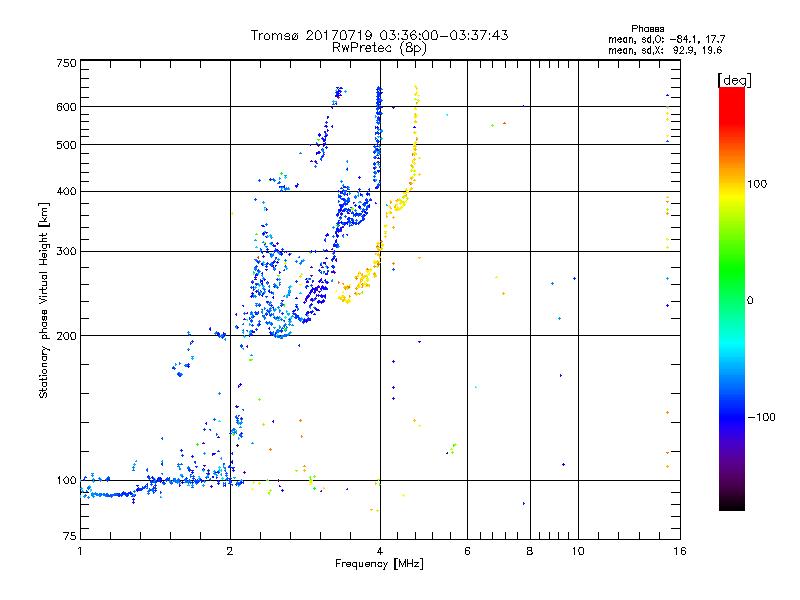Click the colorbar tick label '100'

click(757, 184)
